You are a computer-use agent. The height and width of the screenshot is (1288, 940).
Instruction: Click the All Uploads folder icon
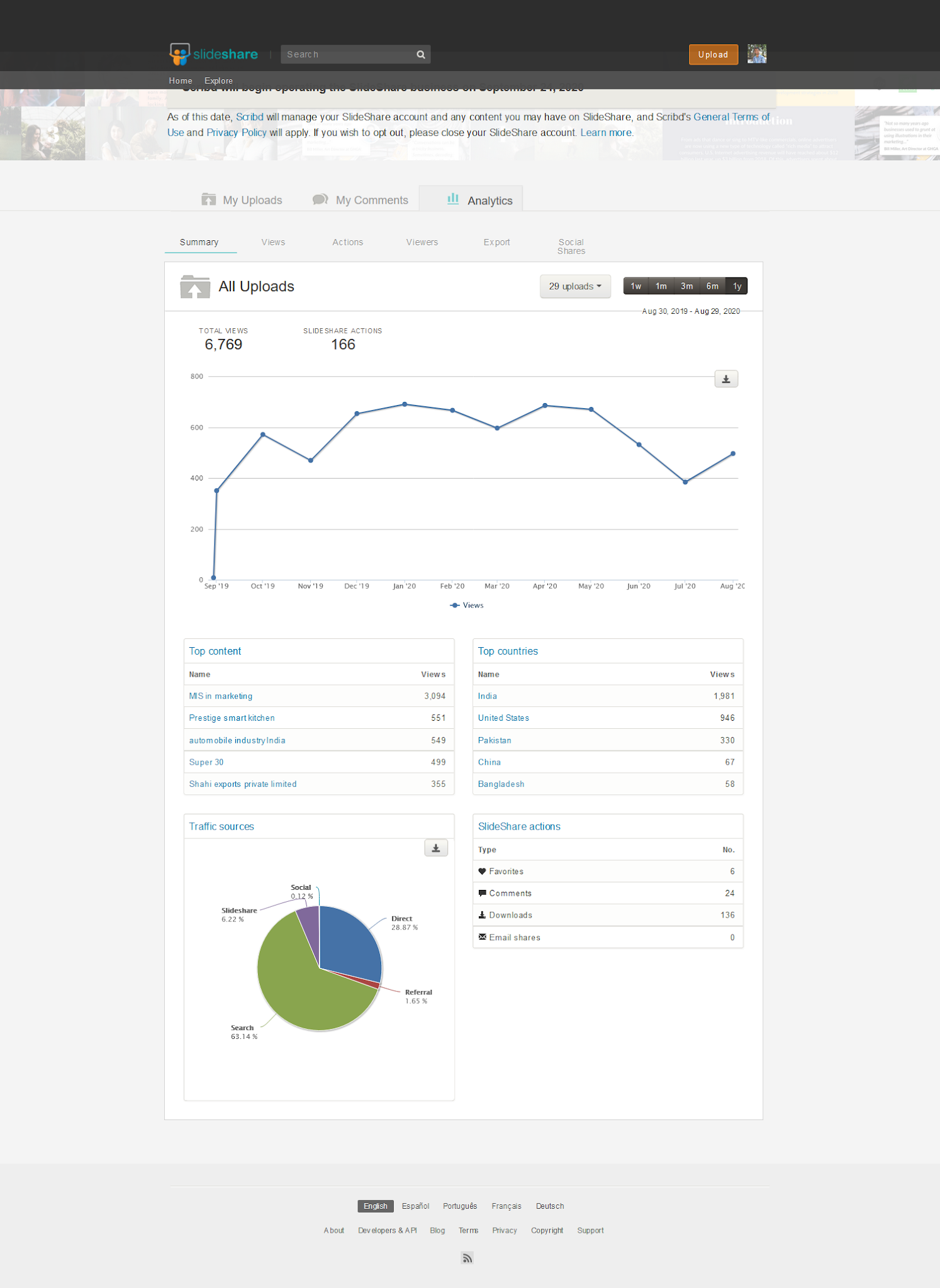coord(195,287)
